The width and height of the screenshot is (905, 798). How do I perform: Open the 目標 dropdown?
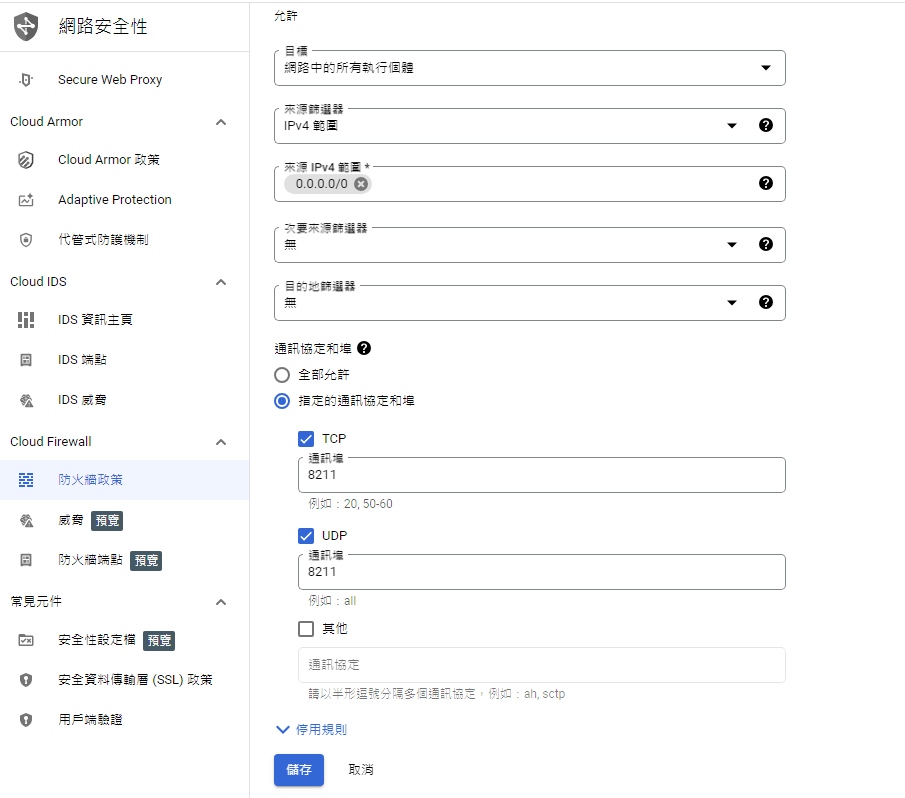[529, 68]
